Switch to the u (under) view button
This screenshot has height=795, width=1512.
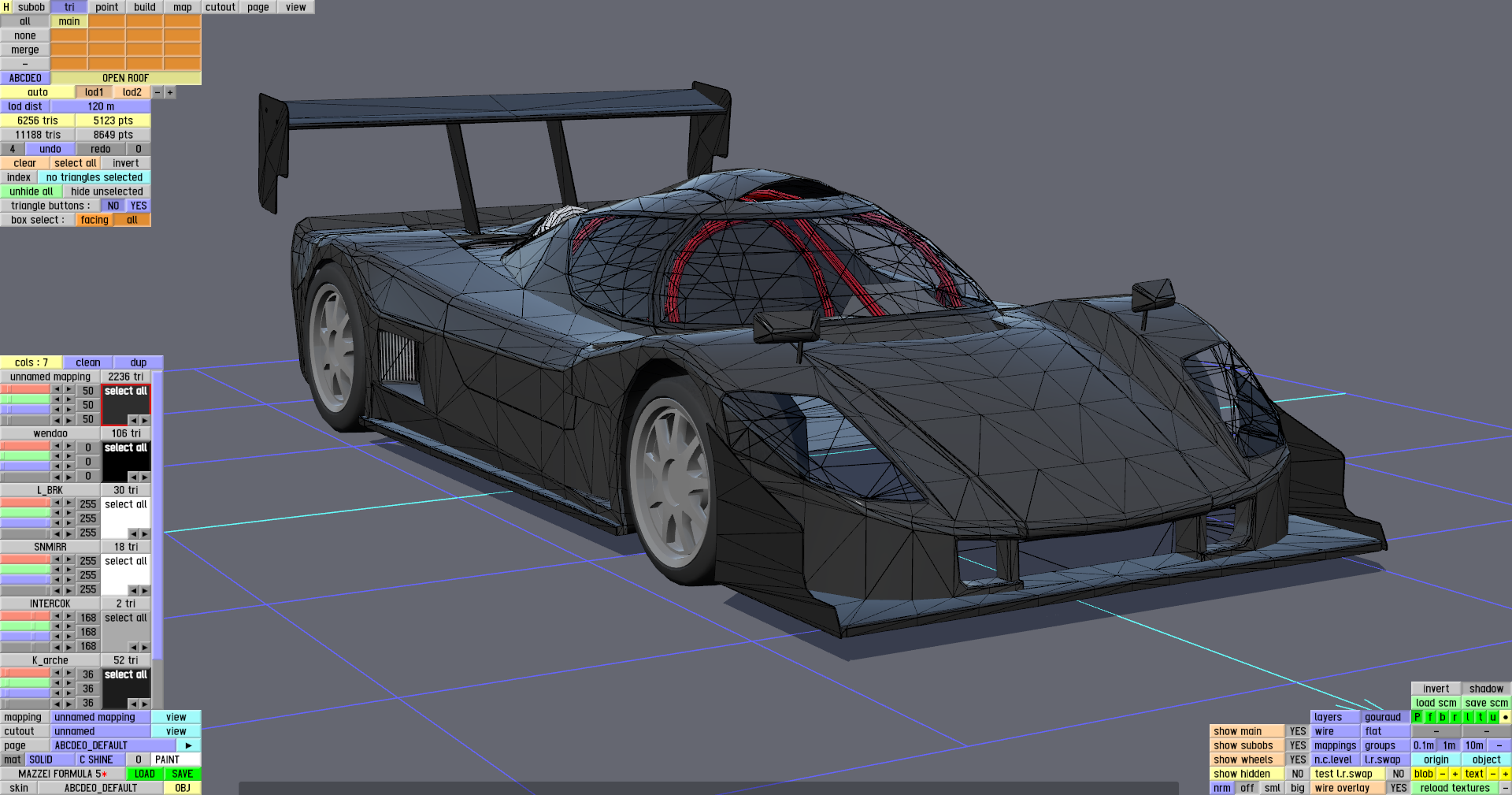1493,717
